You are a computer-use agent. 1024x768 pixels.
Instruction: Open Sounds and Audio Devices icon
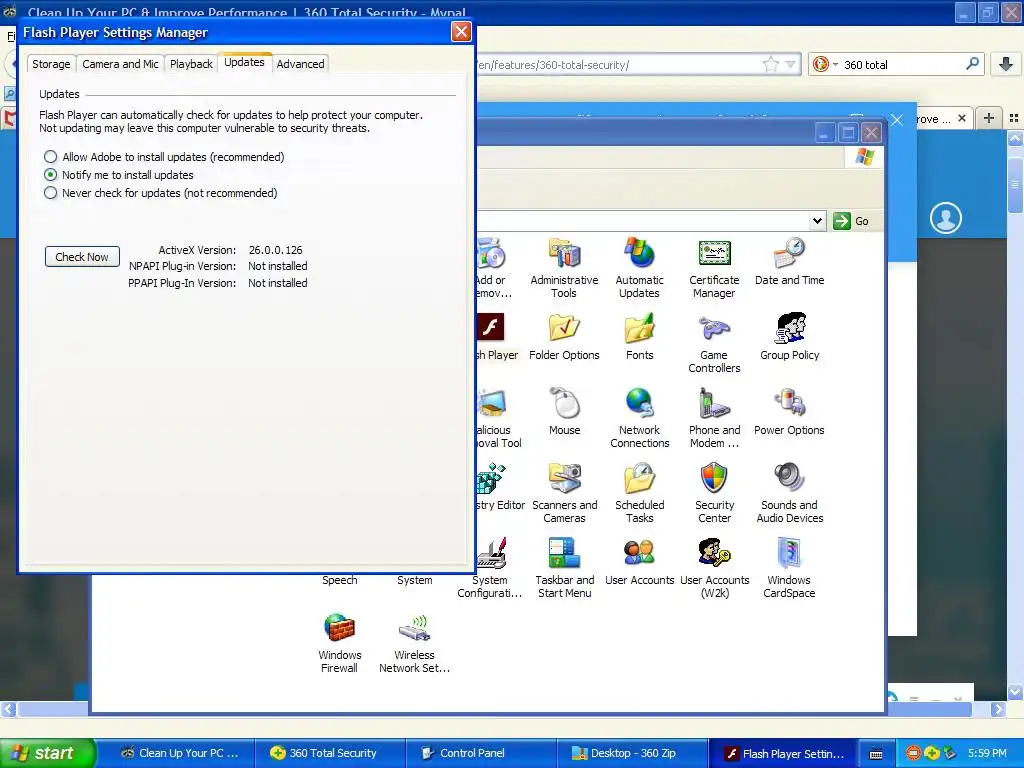790,493
